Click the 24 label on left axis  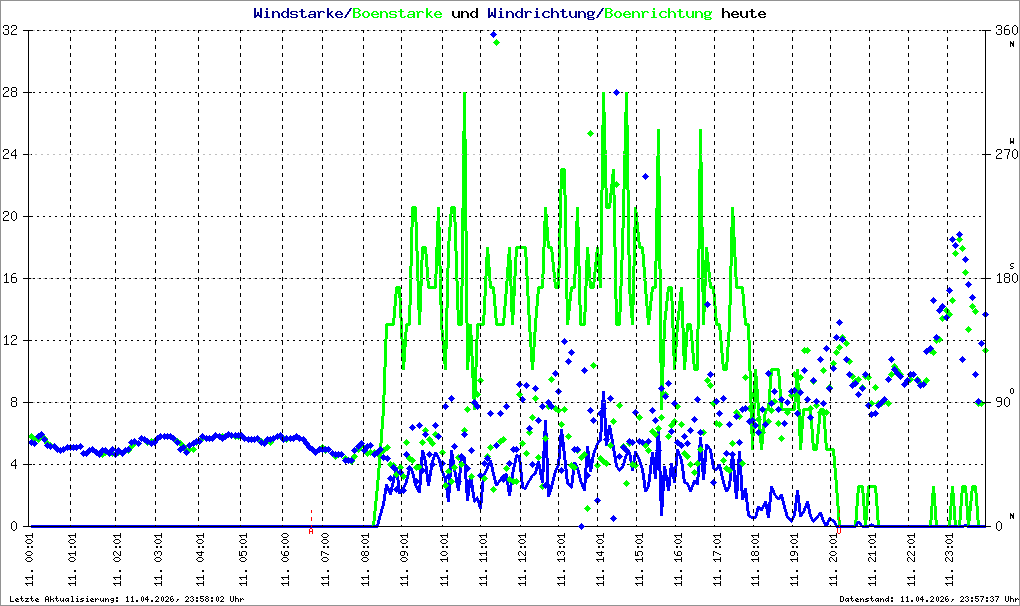click(x=10, y=154)
